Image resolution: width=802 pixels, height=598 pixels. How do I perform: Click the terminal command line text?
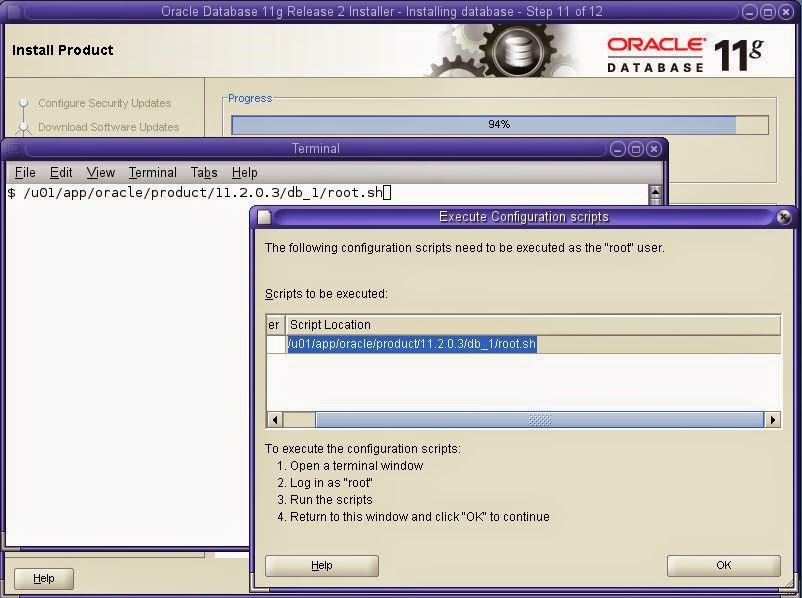pos(203,192)
